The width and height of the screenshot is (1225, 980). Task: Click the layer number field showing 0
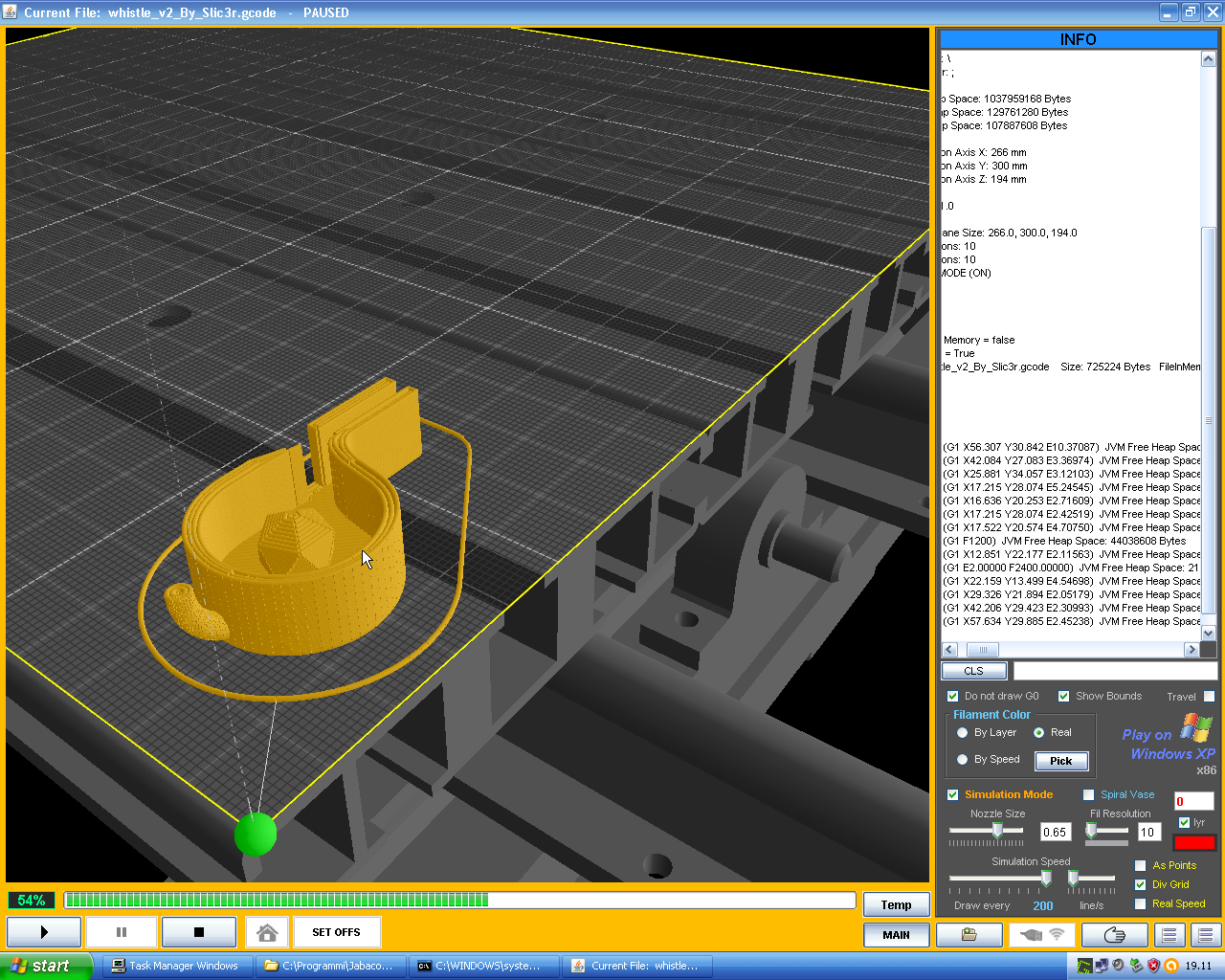pyautogui.click(x=1193, y=802)
